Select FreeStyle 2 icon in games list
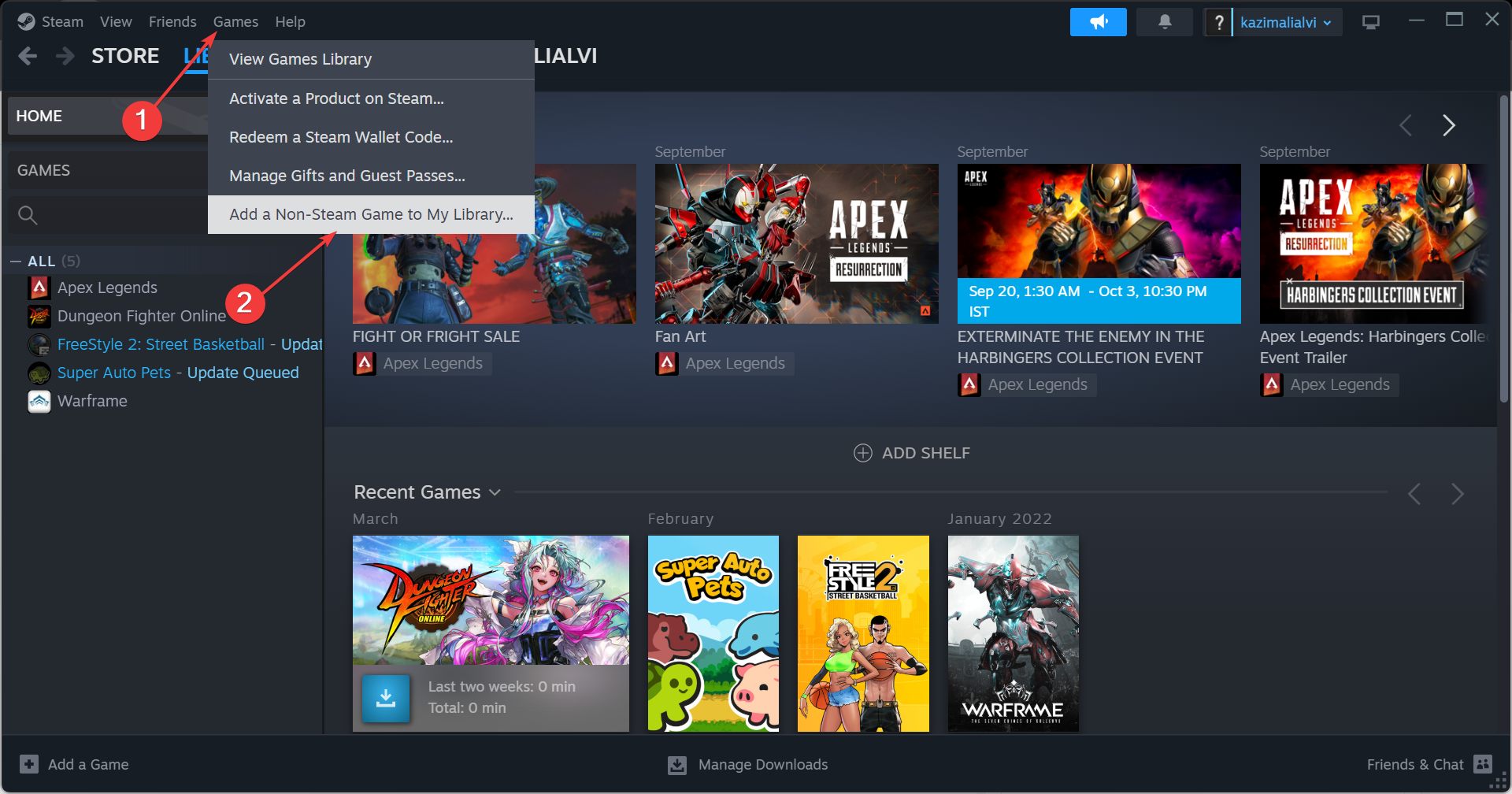This screenshot has height=794, width=1512. tap(39, 344)
